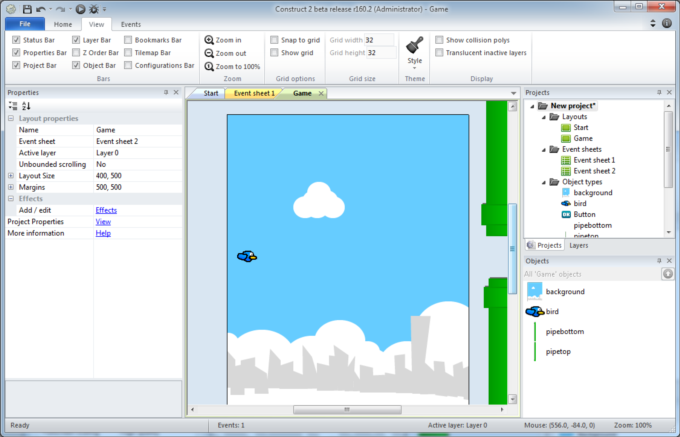Click the Event sheet 1 icon in tree

[x=566, y=160]
